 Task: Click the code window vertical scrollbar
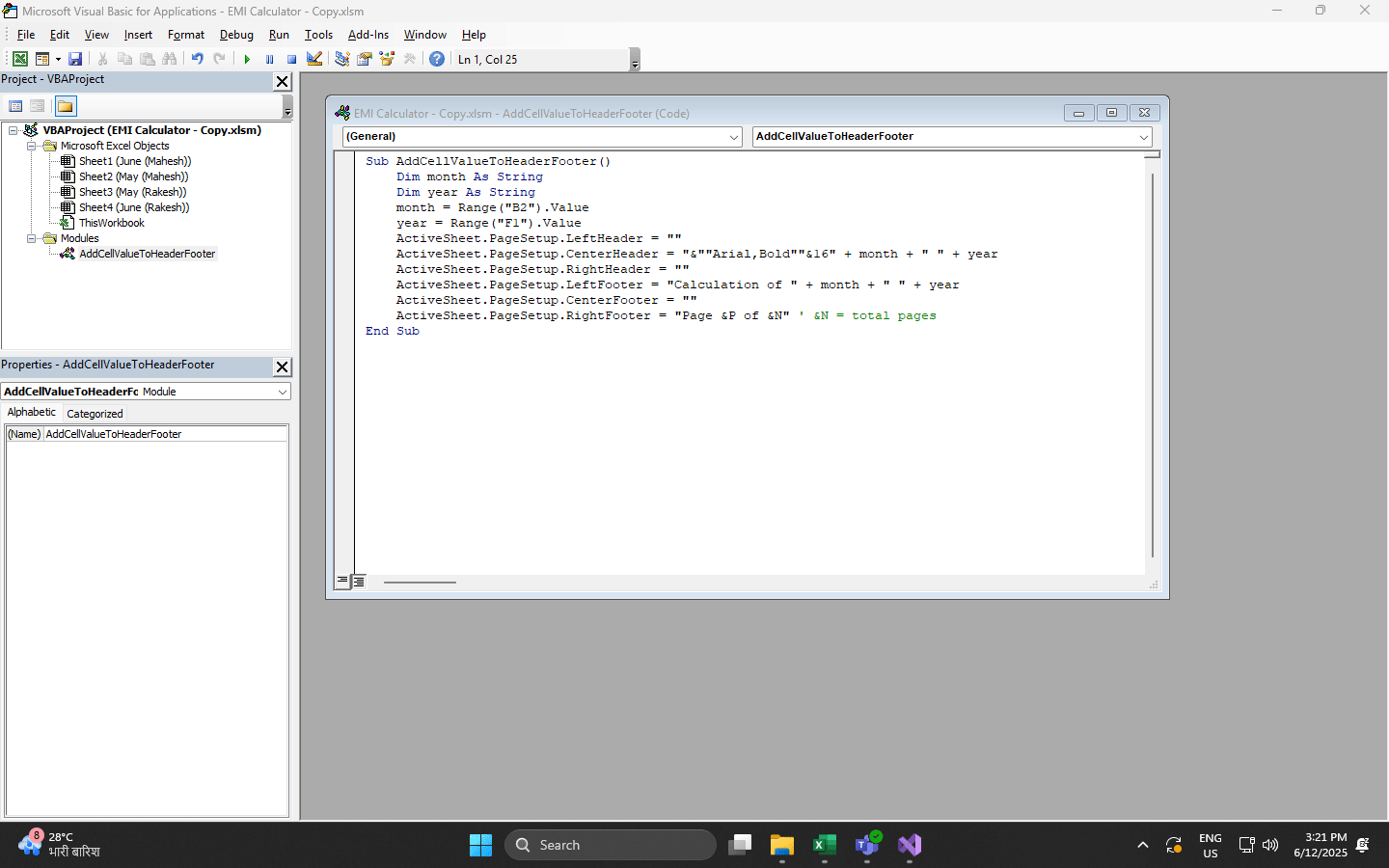point(1153,366)
